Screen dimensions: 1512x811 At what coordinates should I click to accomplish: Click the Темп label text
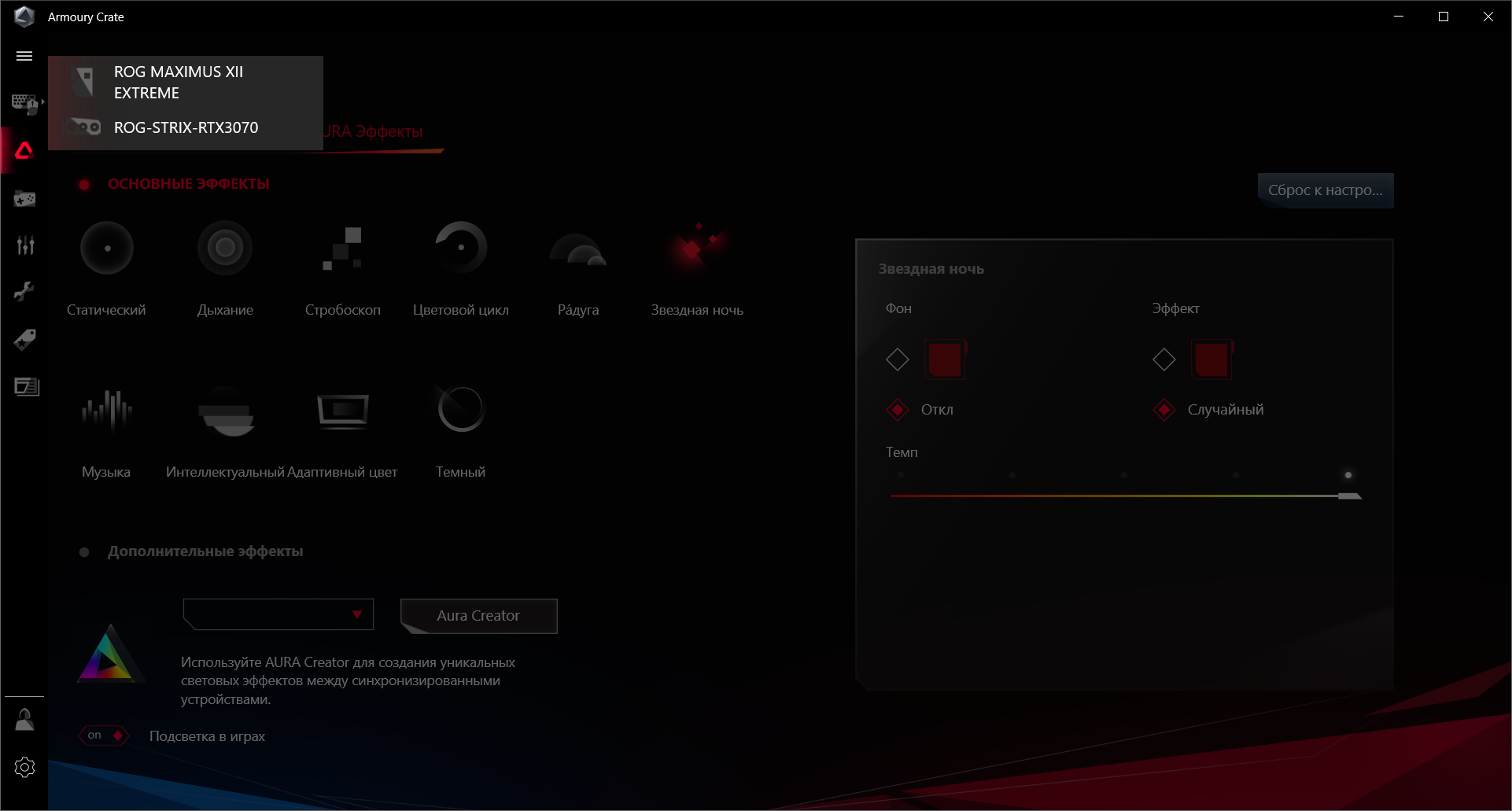click(902, 452)
